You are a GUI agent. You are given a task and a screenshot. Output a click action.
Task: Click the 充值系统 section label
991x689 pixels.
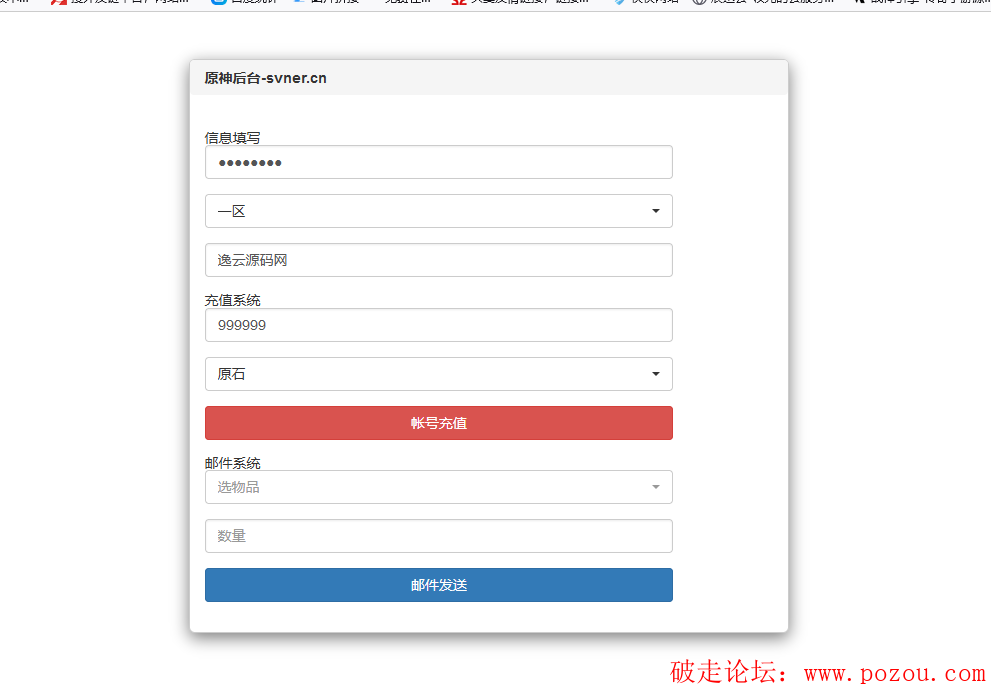click(232, 300)
